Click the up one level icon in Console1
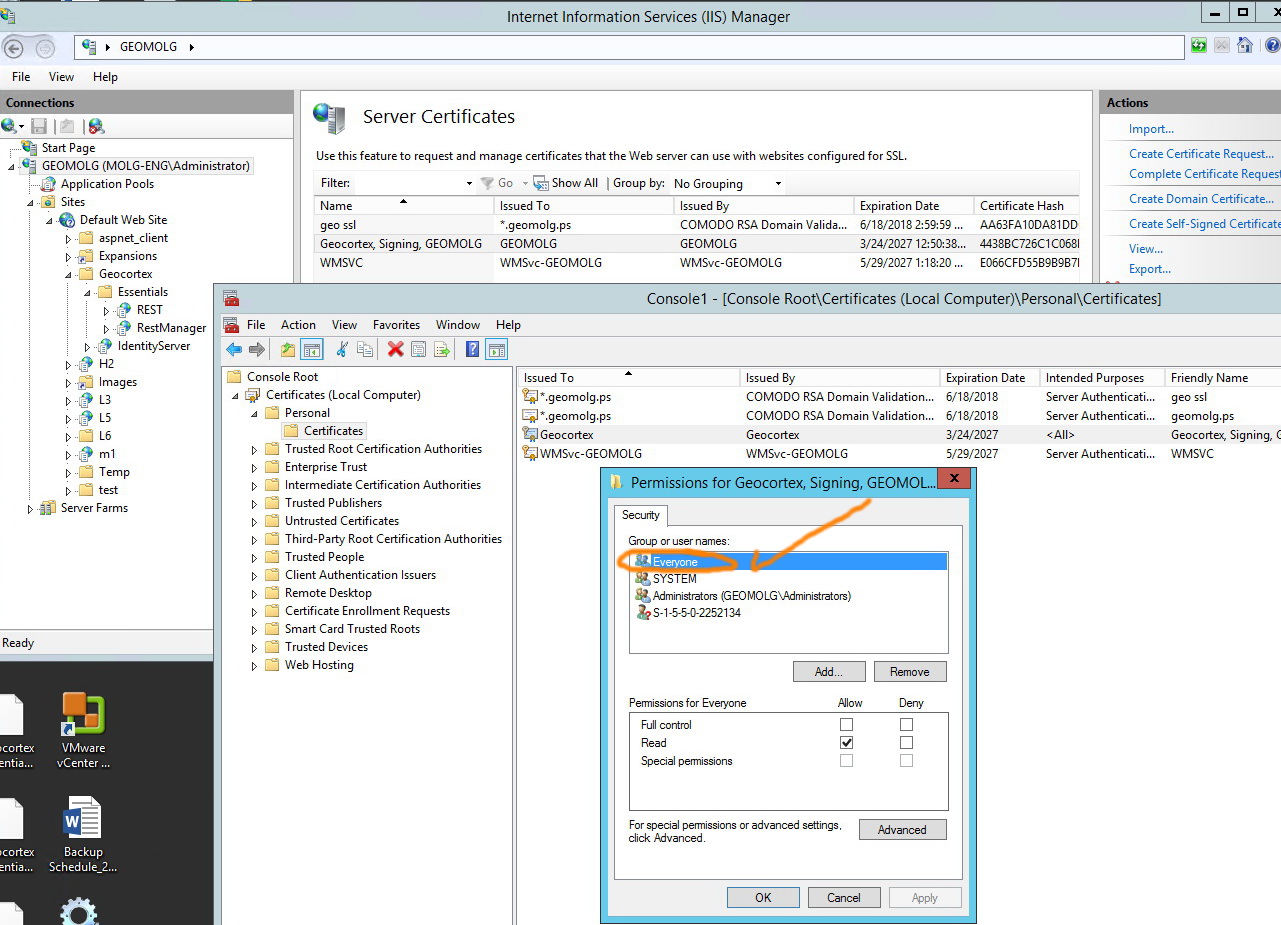The height and width of the screenshot is (925, 1281). click(x=288, y=349)
